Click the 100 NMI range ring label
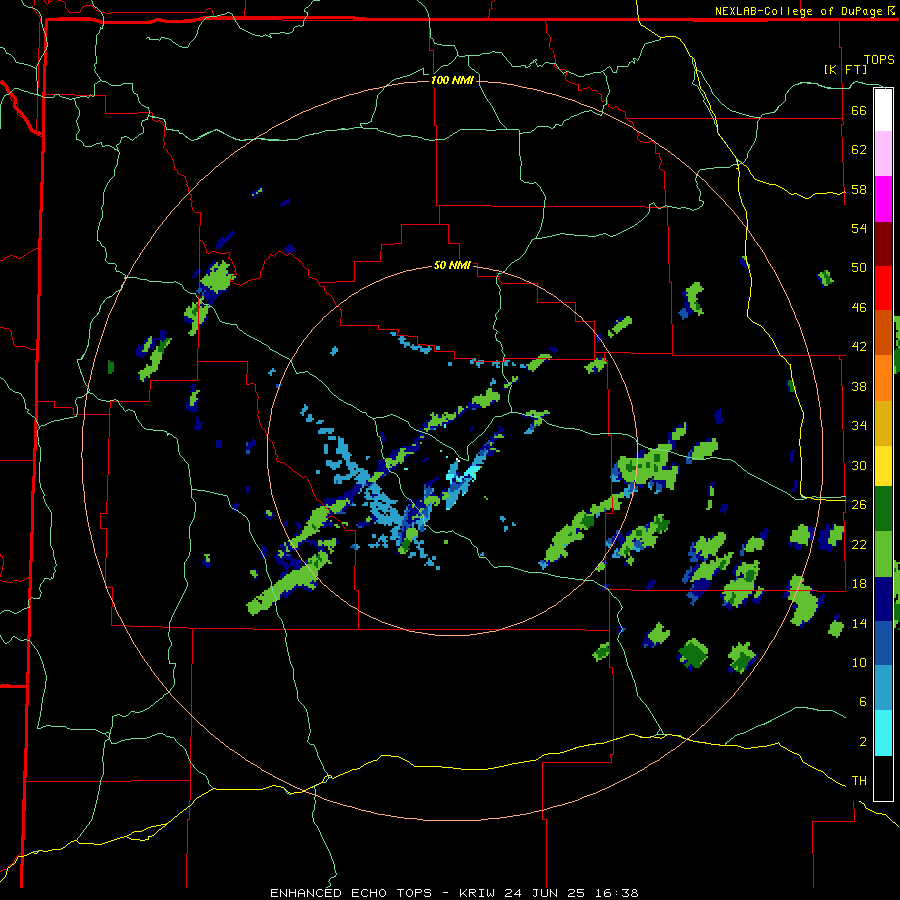 click(452, 80)
